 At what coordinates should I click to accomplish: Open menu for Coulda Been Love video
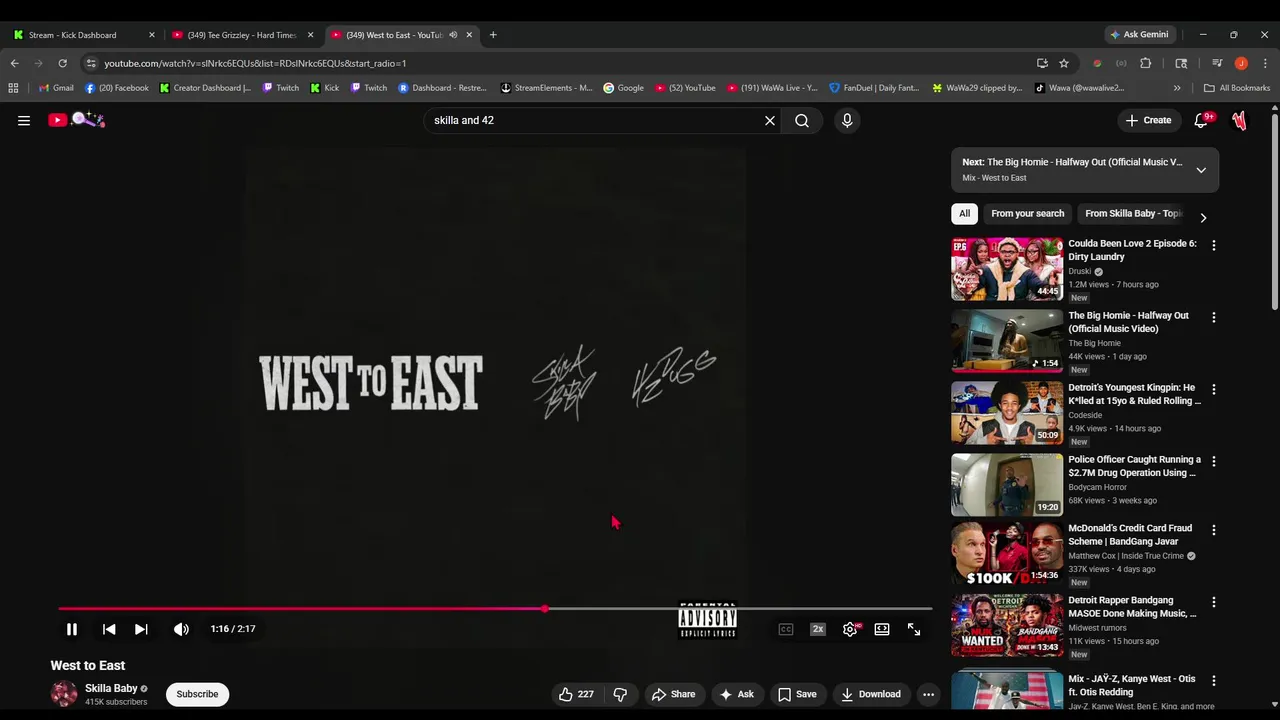[1214, 245]
